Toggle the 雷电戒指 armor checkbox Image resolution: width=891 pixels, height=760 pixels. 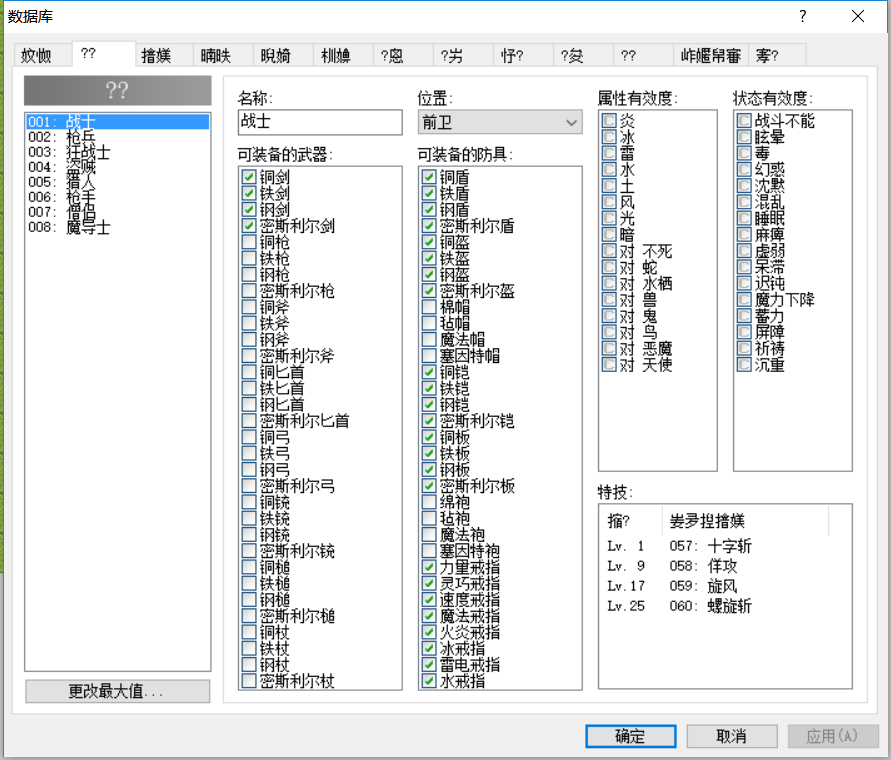(429, 665)
